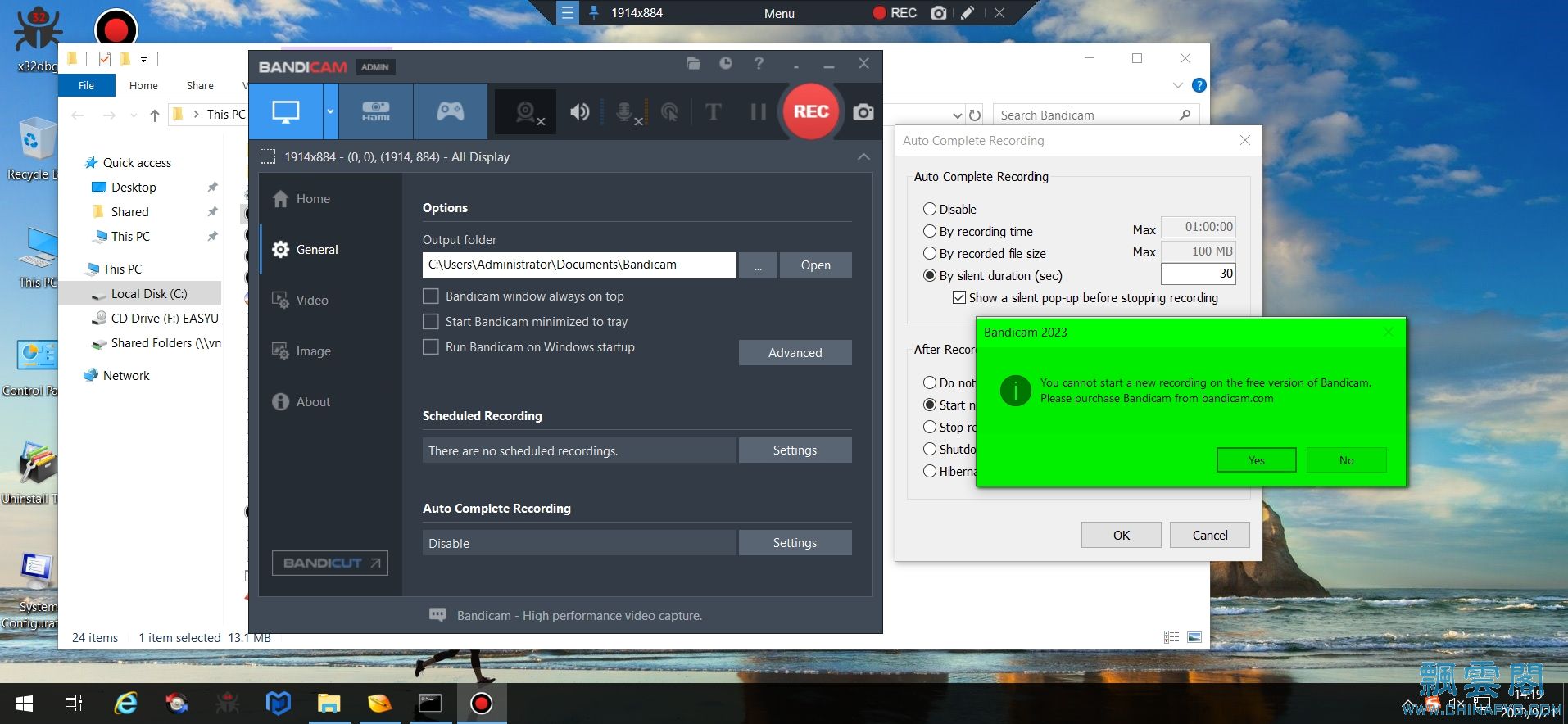Select By silent duration (sec) option
The height and width of the screenshot is (724, 1568).
tap(930, 275)
